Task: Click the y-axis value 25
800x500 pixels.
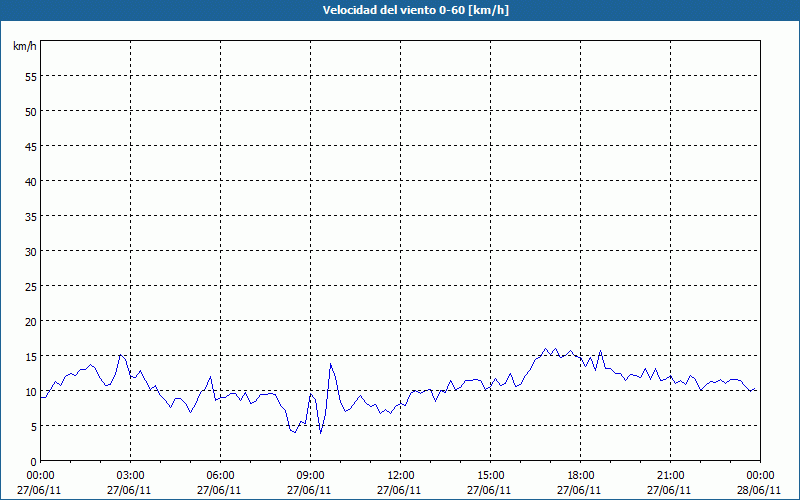Action: click(x=31, y=287)
